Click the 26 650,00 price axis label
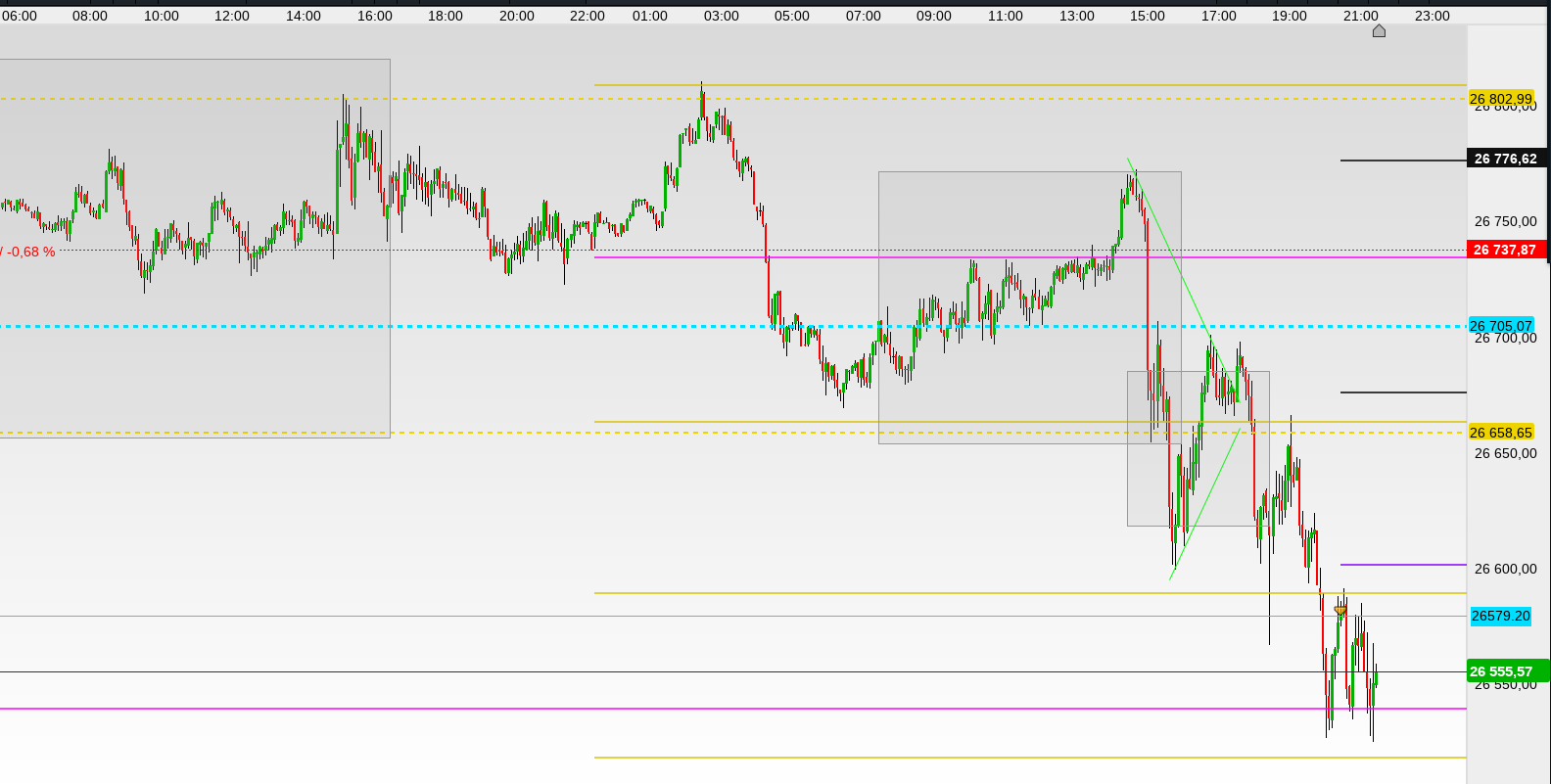The width and height of the screenshot is (1551, 784). click(1505, 453)
